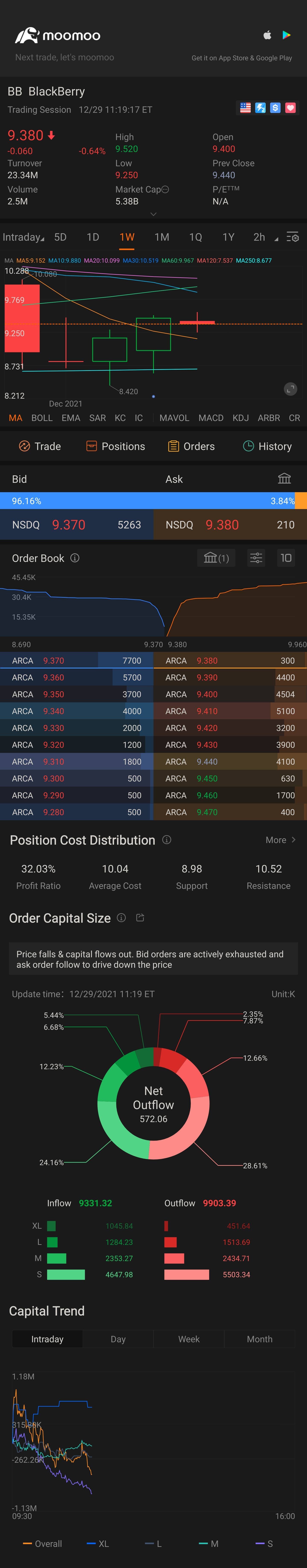Select ARCA bid row at 9.340
Viewport: 307px width, 1568px height.
[x=77, y=711]
